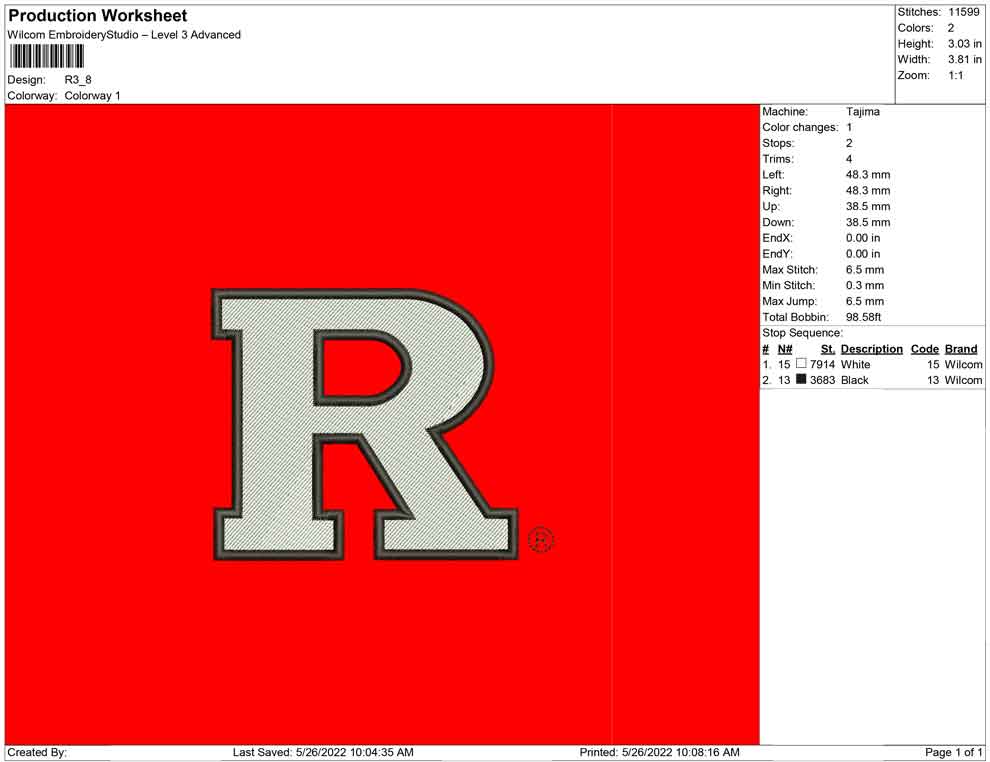Click the Total Bobbin value 98.58ft

point(866,317)
